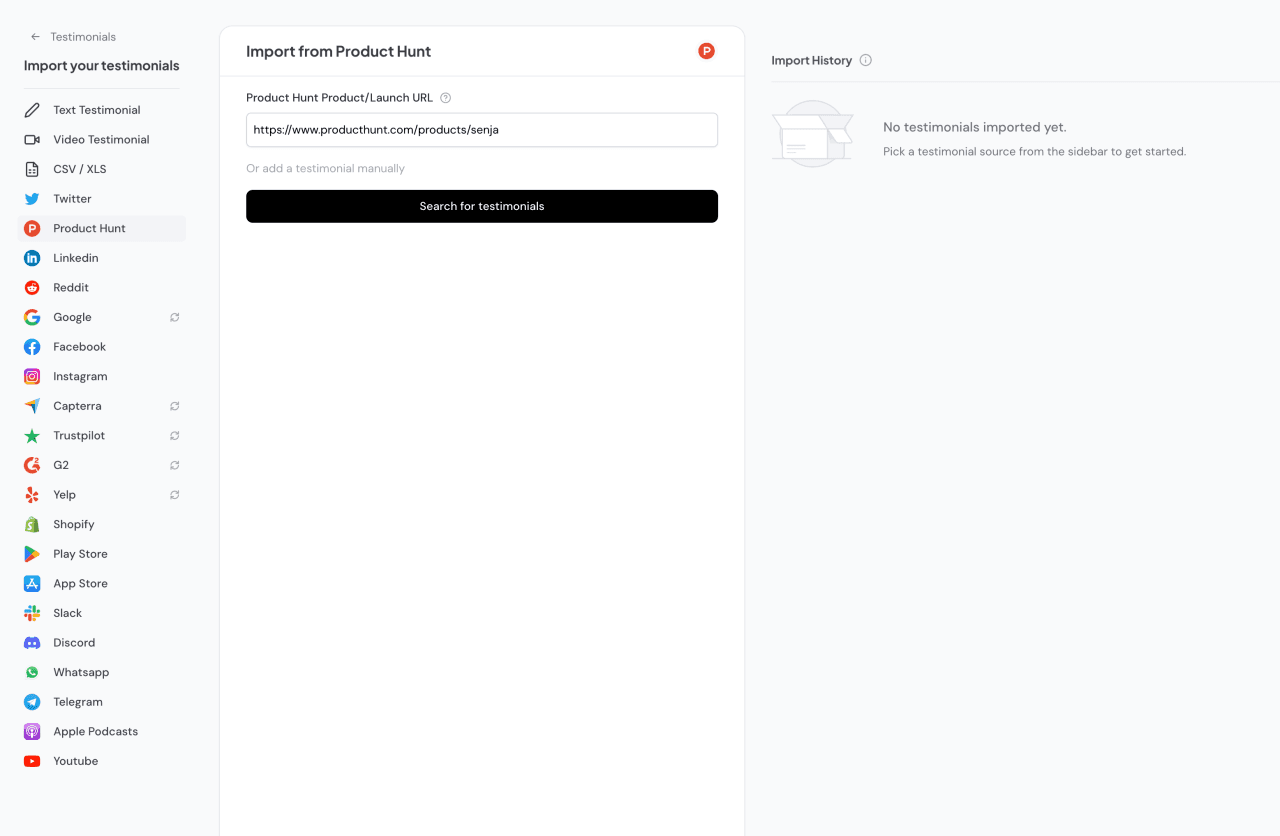
Task: Click the Google logo icon
Action: (x=32, y=317)
